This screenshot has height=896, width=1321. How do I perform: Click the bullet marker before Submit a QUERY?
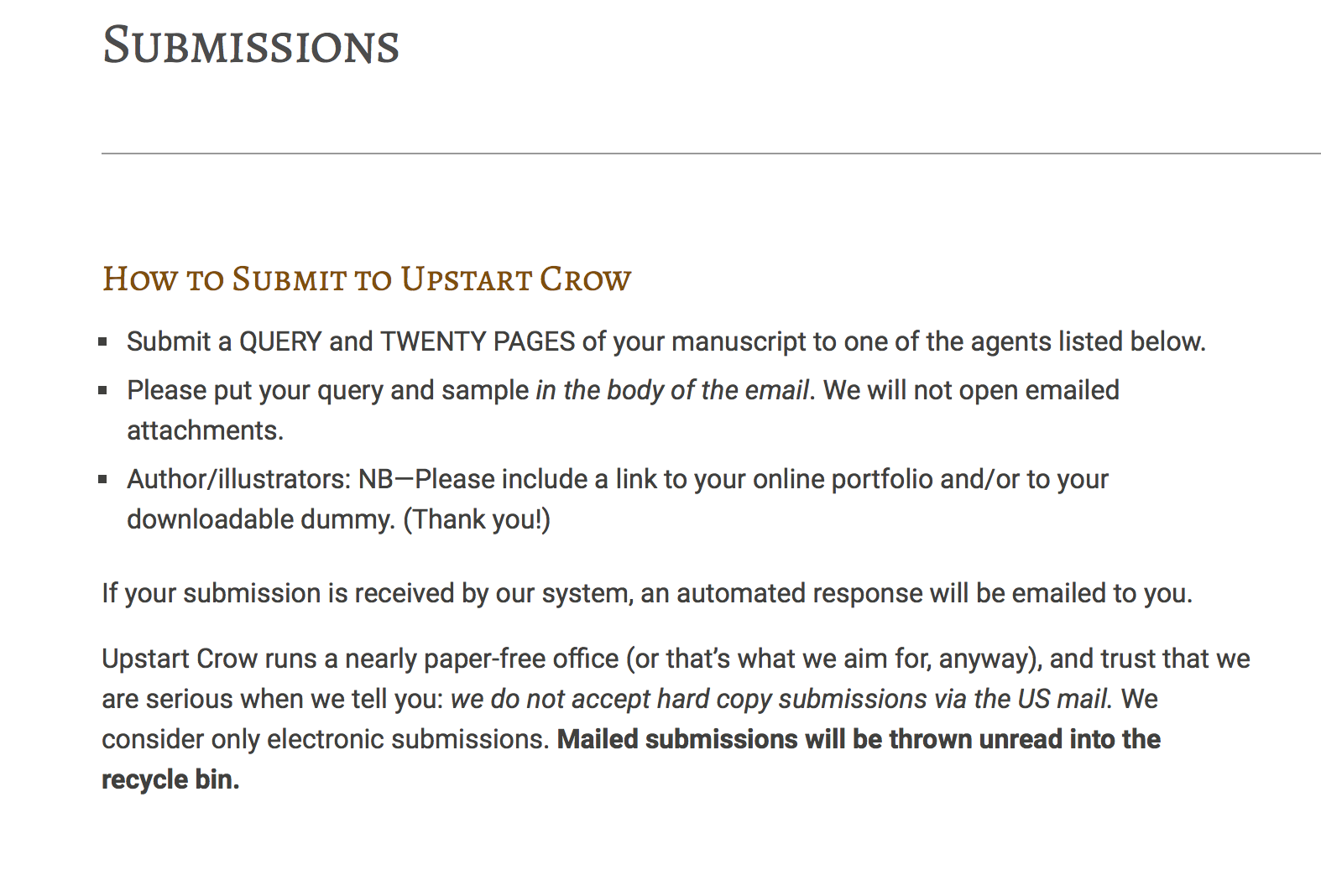[103, 342]
